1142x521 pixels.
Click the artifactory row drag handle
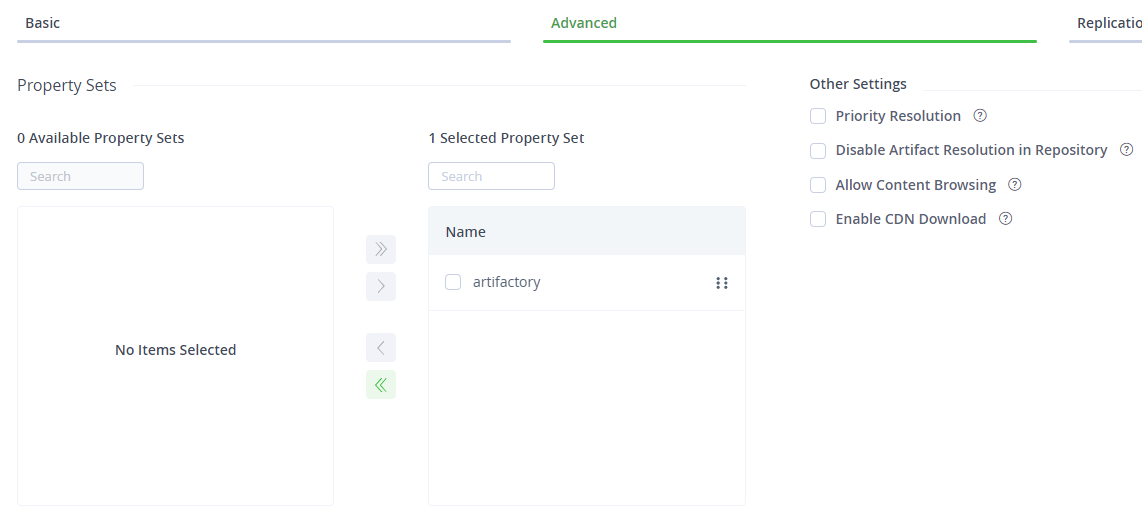point(722,283)
